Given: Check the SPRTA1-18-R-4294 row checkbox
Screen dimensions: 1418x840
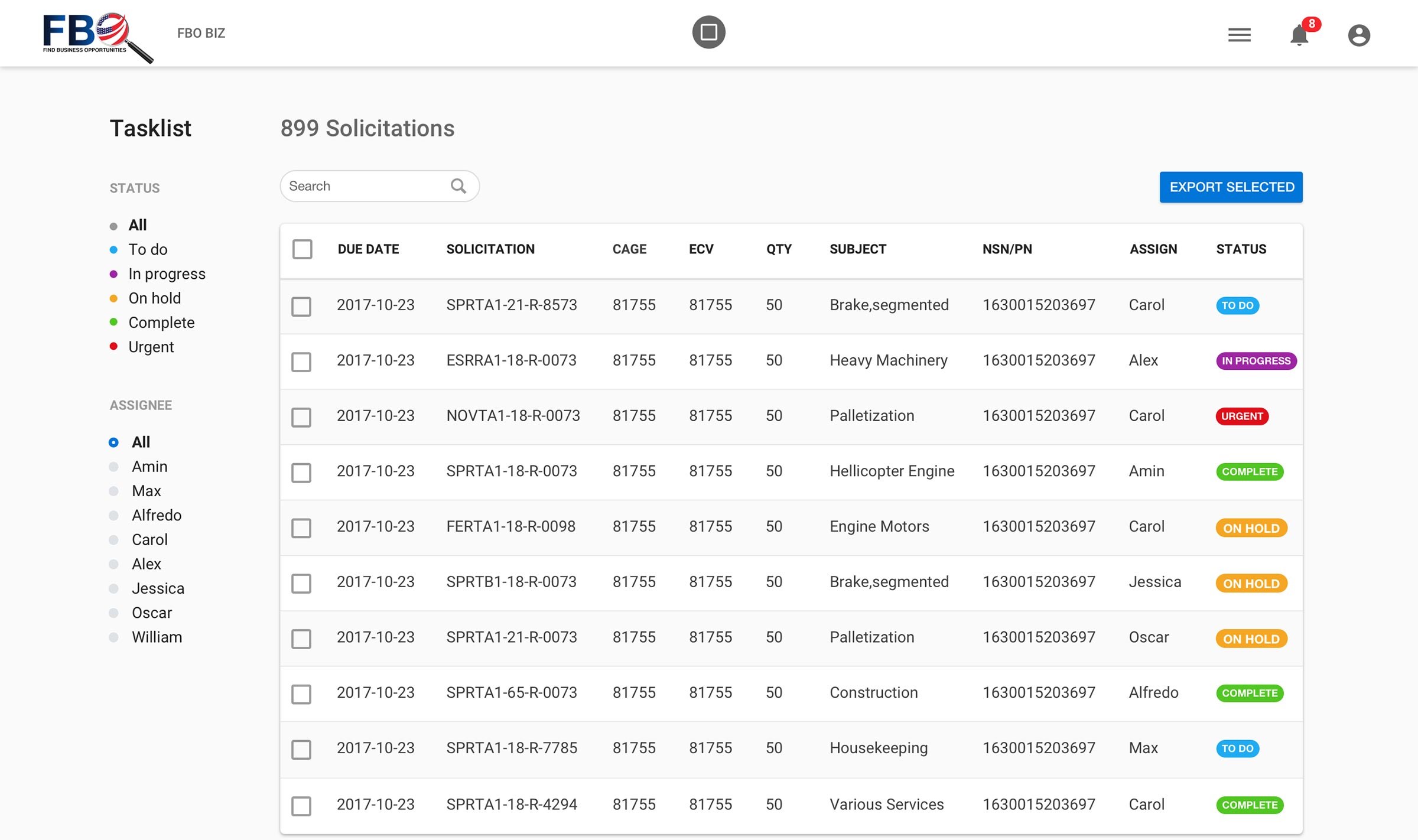Looking at the screenshot, I should point(301,805).
